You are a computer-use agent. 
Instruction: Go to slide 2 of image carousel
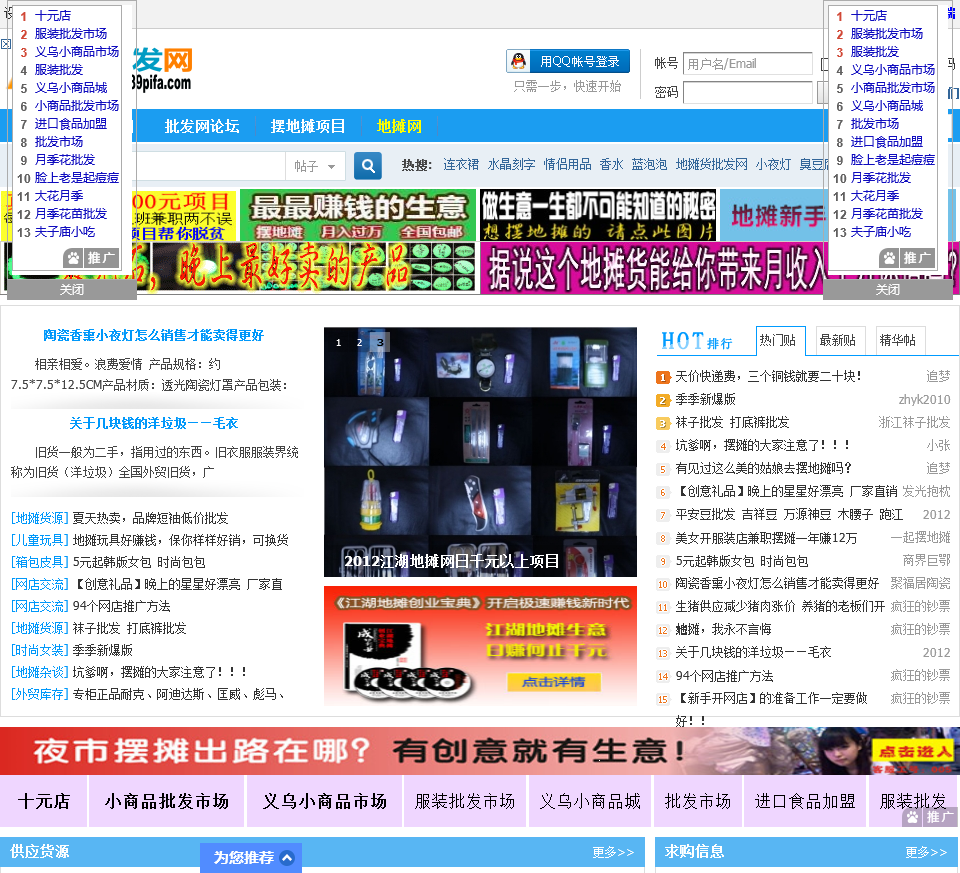359,343
